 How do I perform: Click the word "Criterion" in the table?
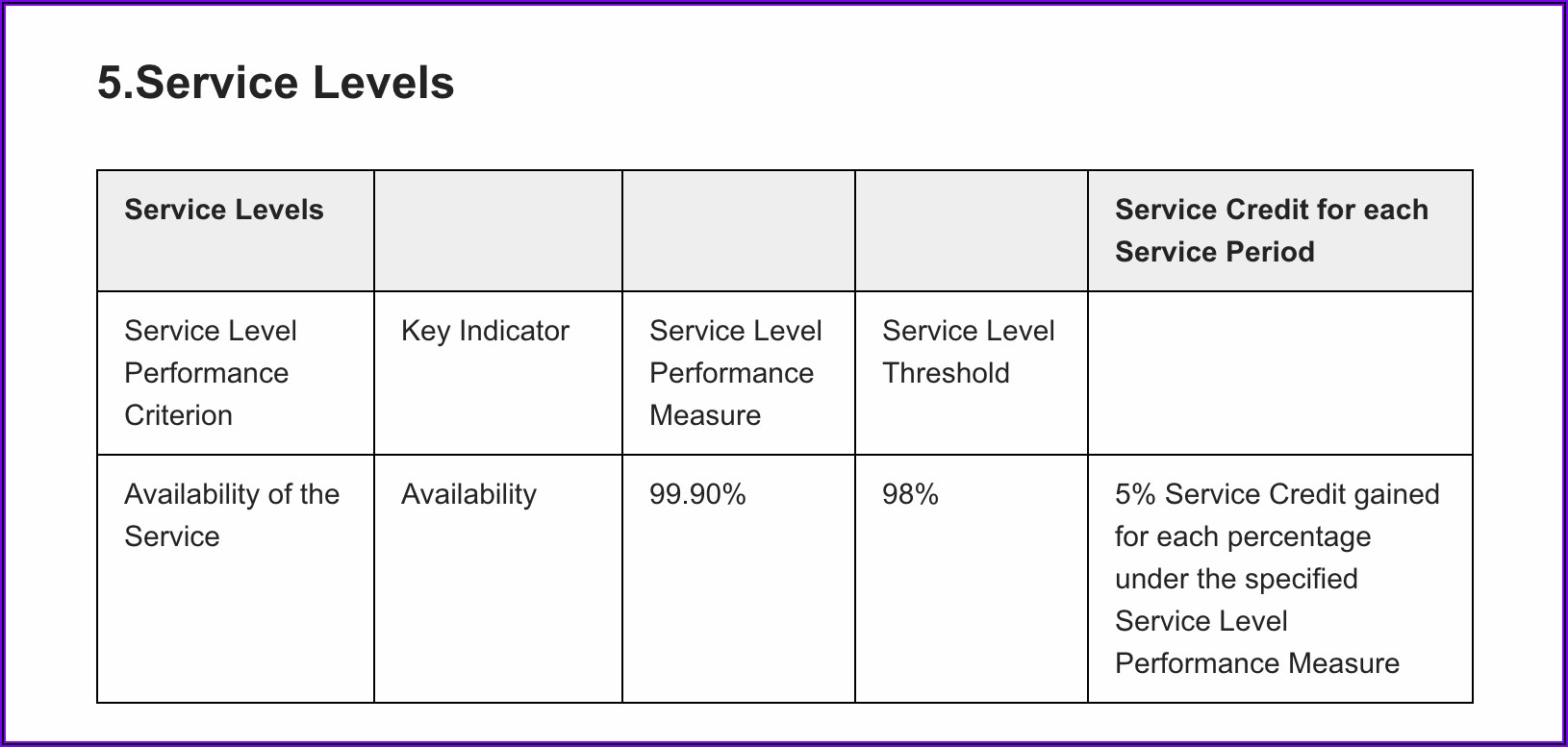point(179,415)
